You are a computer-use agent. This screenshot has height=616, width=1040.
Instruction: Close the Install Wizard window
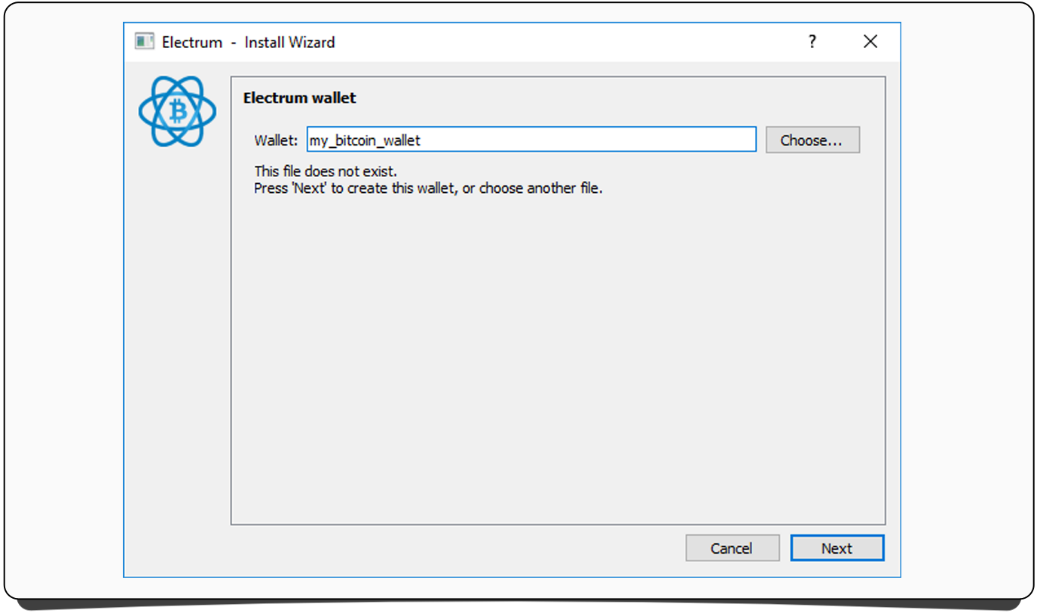click(870, 42)
